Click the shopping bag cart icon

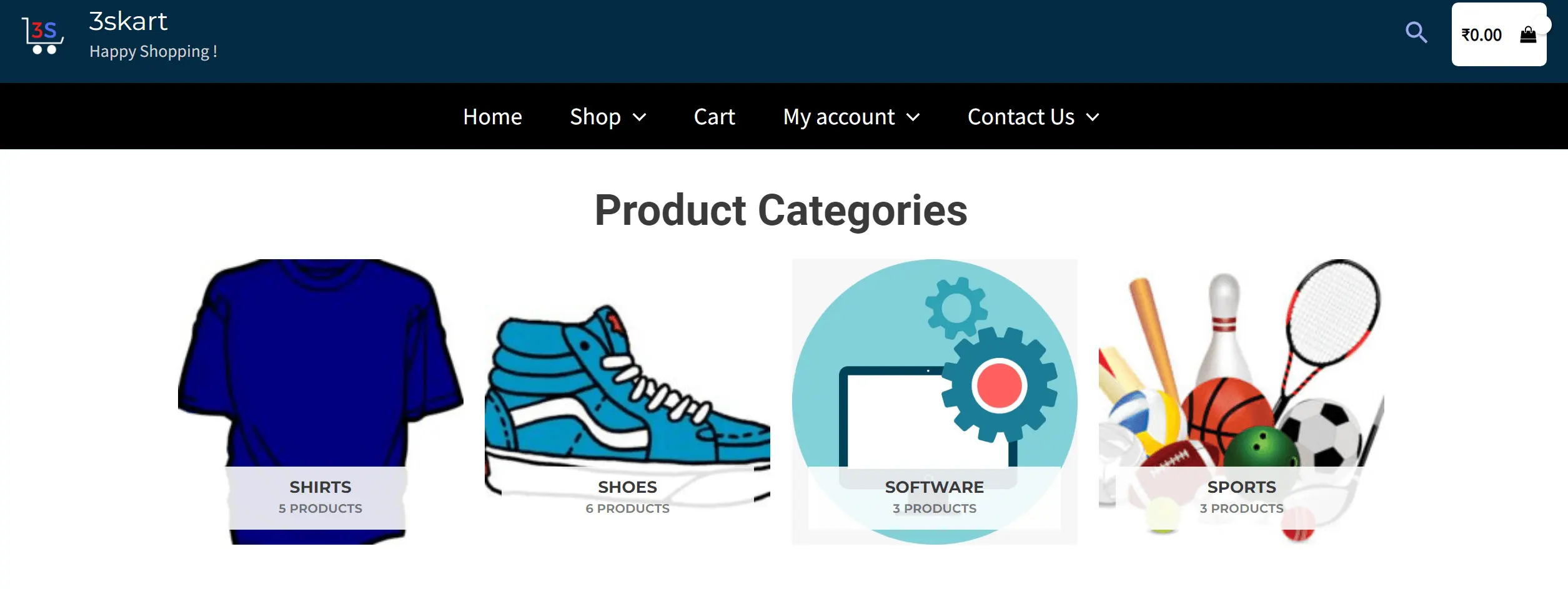tap(1528, 35)
